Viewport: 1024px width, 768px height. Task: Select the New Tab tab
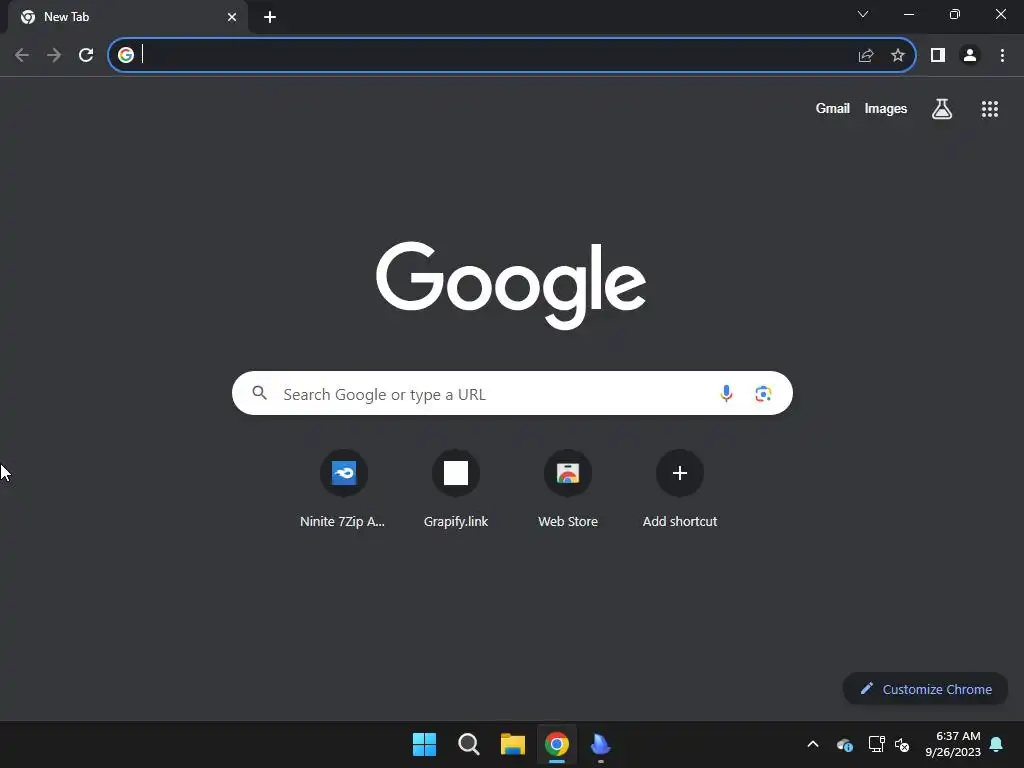tap(127, 17)
